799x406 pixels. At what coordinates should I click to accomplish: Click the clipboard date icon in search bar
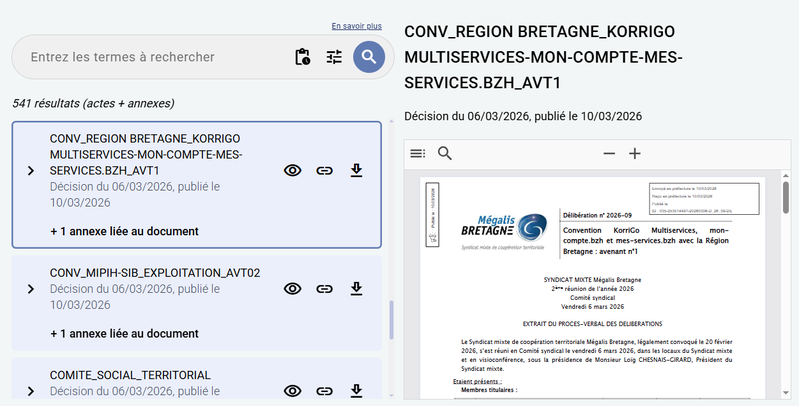coord(303,57)
